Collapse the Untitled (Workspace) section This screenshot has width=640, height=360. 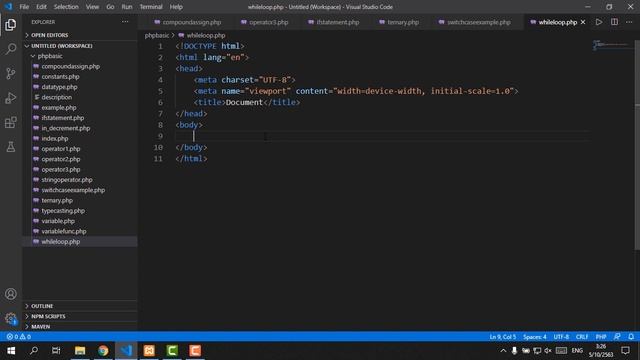pyautogui.click(x=80, y=46)
